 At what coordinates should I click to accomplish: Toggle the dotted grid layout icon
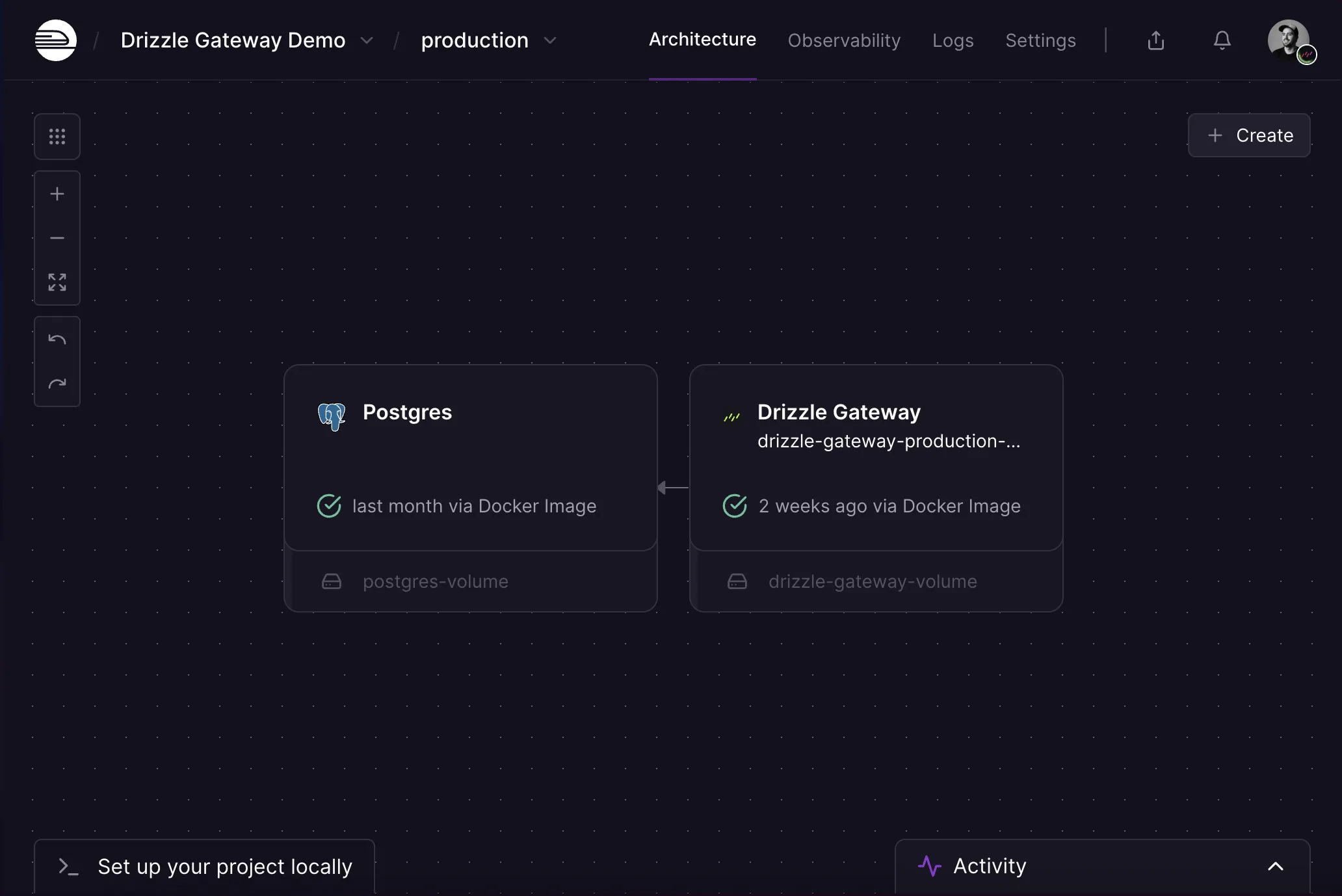coord(57,137)
